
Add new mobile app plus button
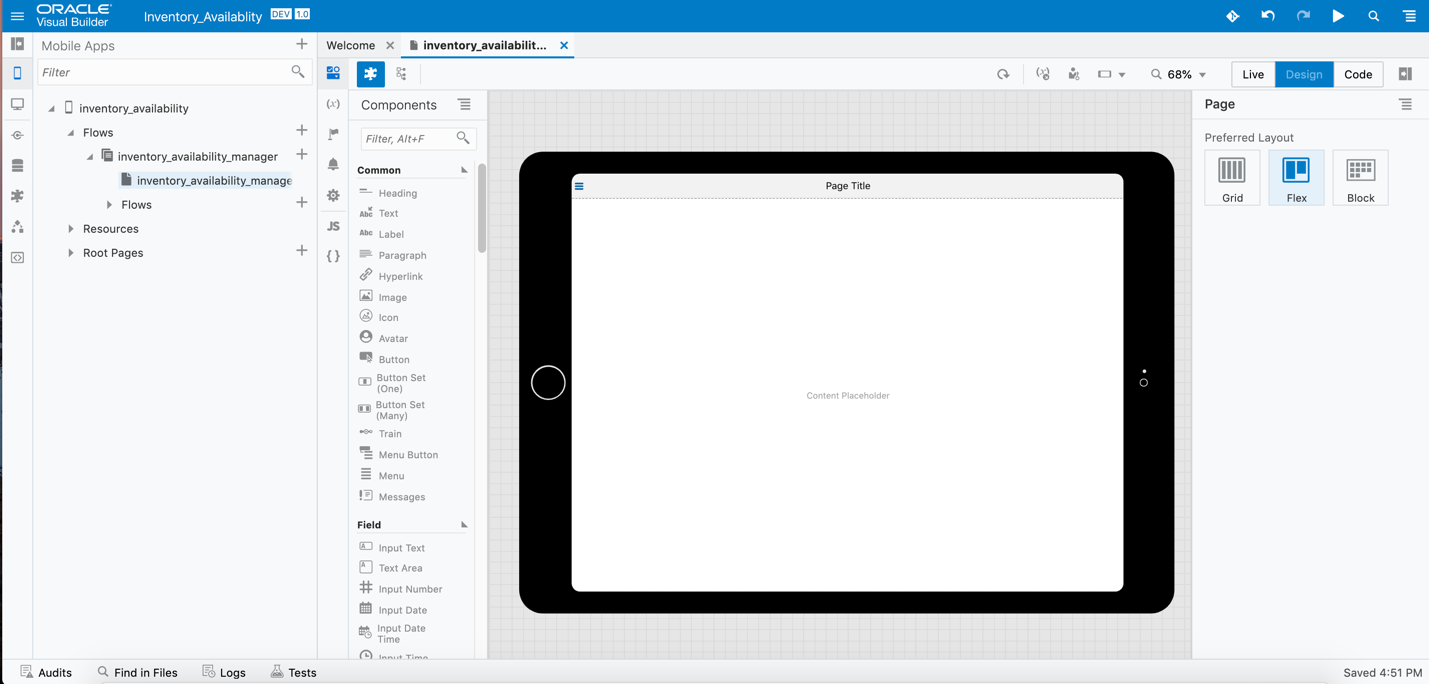point(301,44)
